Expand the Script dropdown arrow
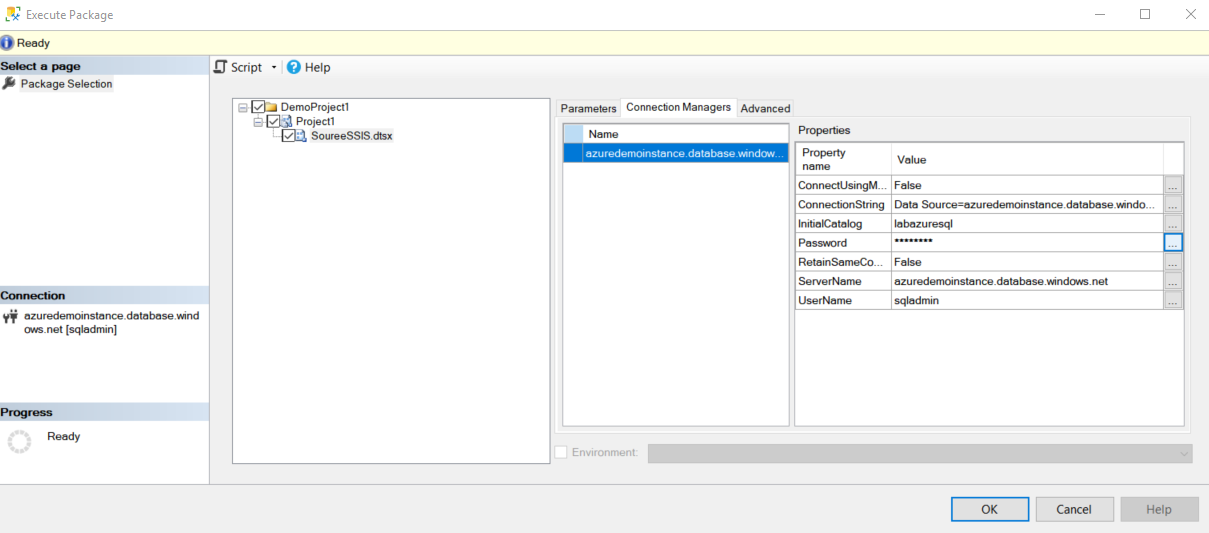The image size is (1209, 533). 274,68
